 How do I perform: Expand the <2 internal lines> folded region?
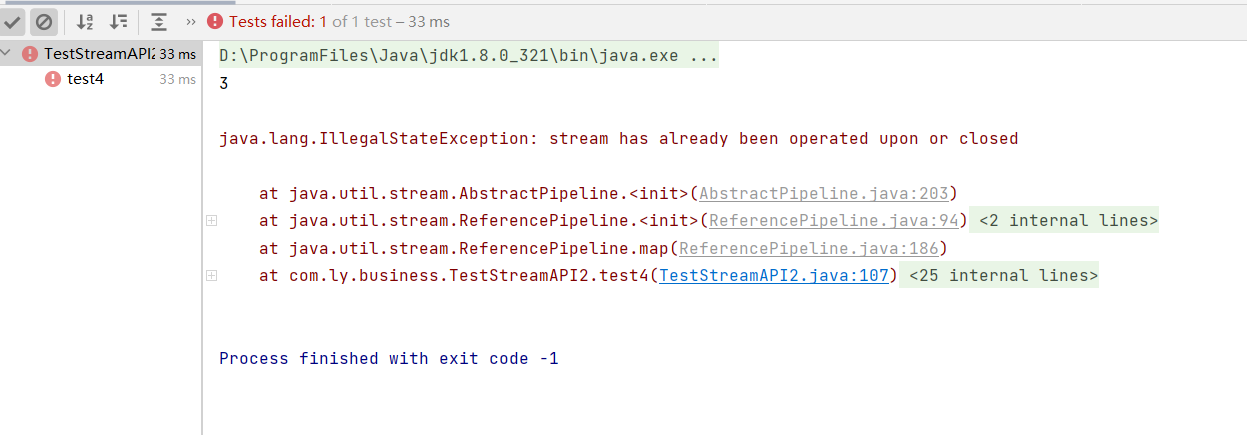1065,221
